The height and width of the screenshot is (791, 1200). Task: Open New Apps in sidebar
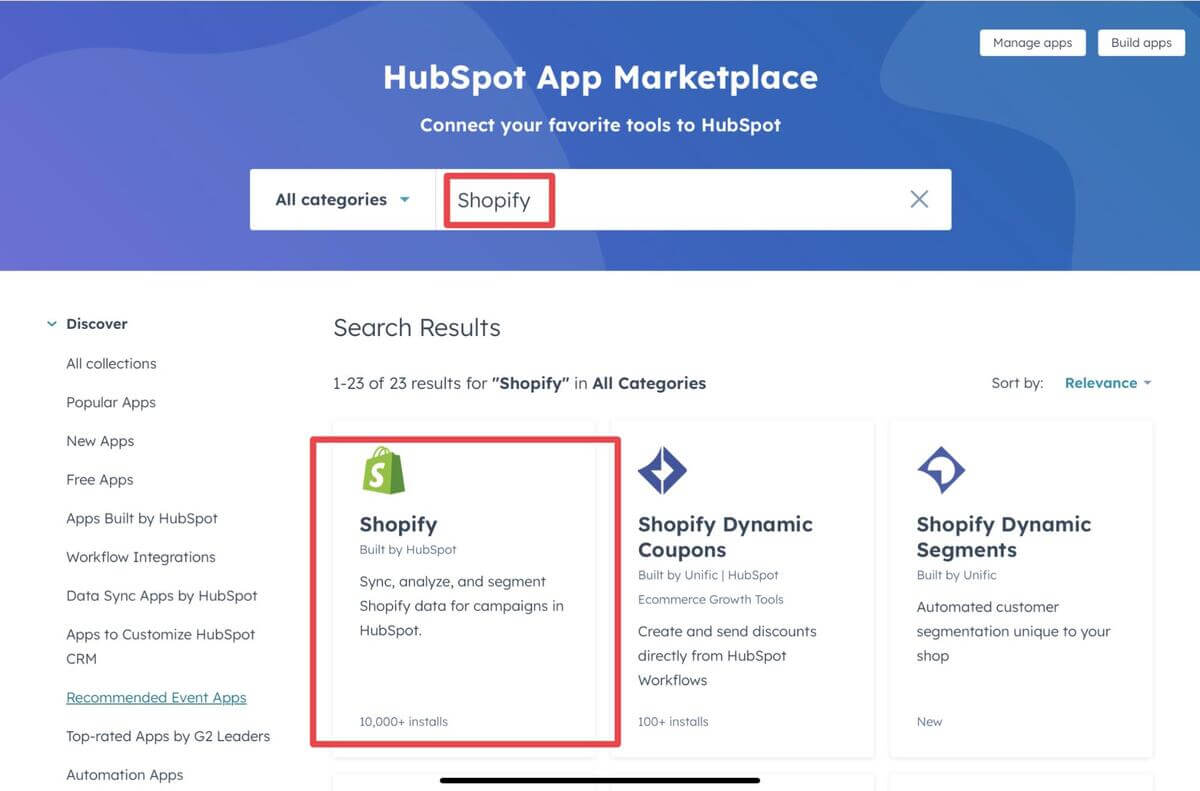100,441
